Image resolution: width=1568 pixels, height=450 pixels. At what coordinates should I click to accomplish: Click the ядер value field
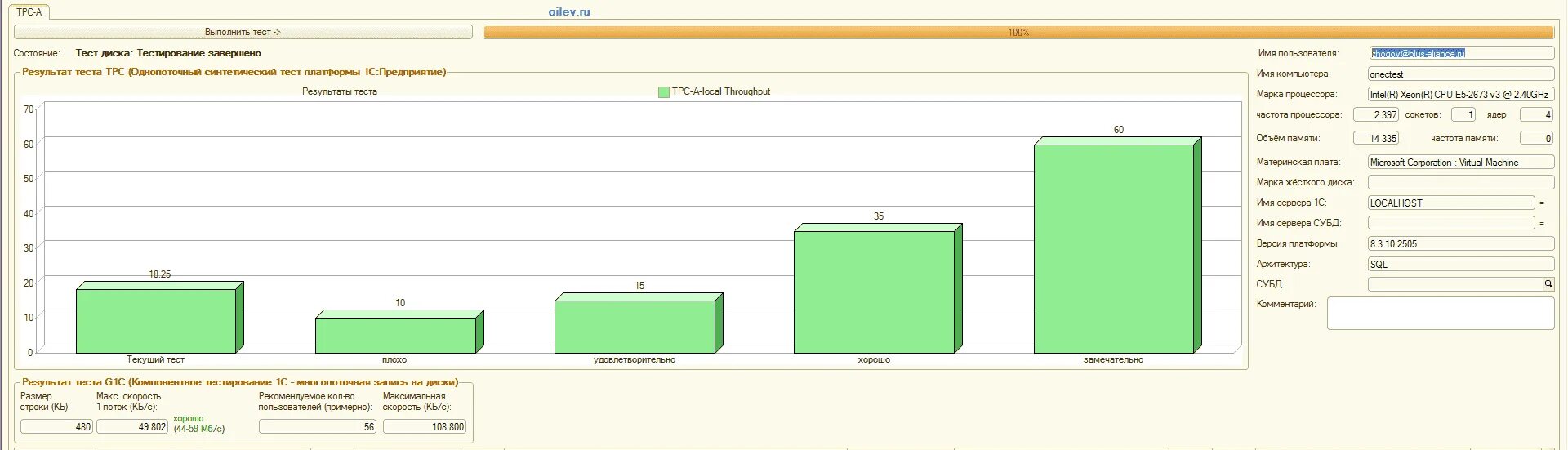(x=1536, y=115)
